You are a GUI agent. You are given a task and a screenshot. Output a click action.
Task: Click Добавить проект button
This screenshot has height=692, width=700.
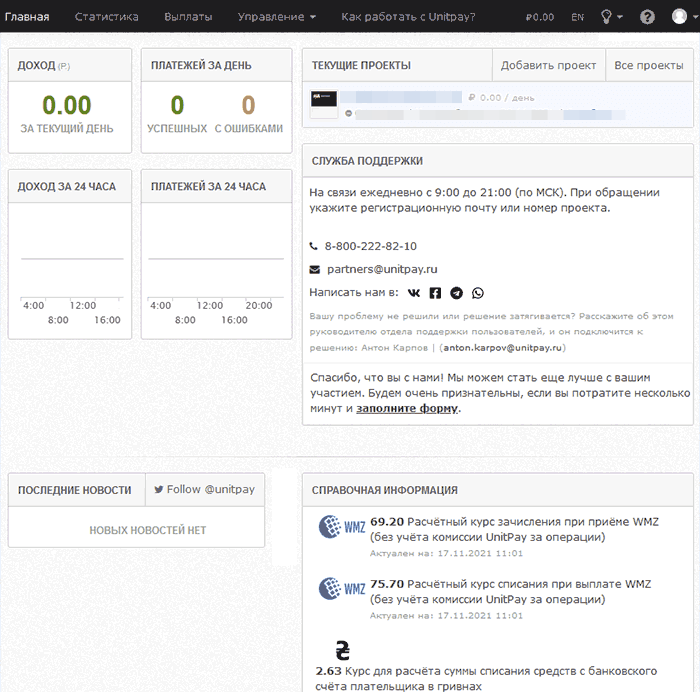[548, 66]
